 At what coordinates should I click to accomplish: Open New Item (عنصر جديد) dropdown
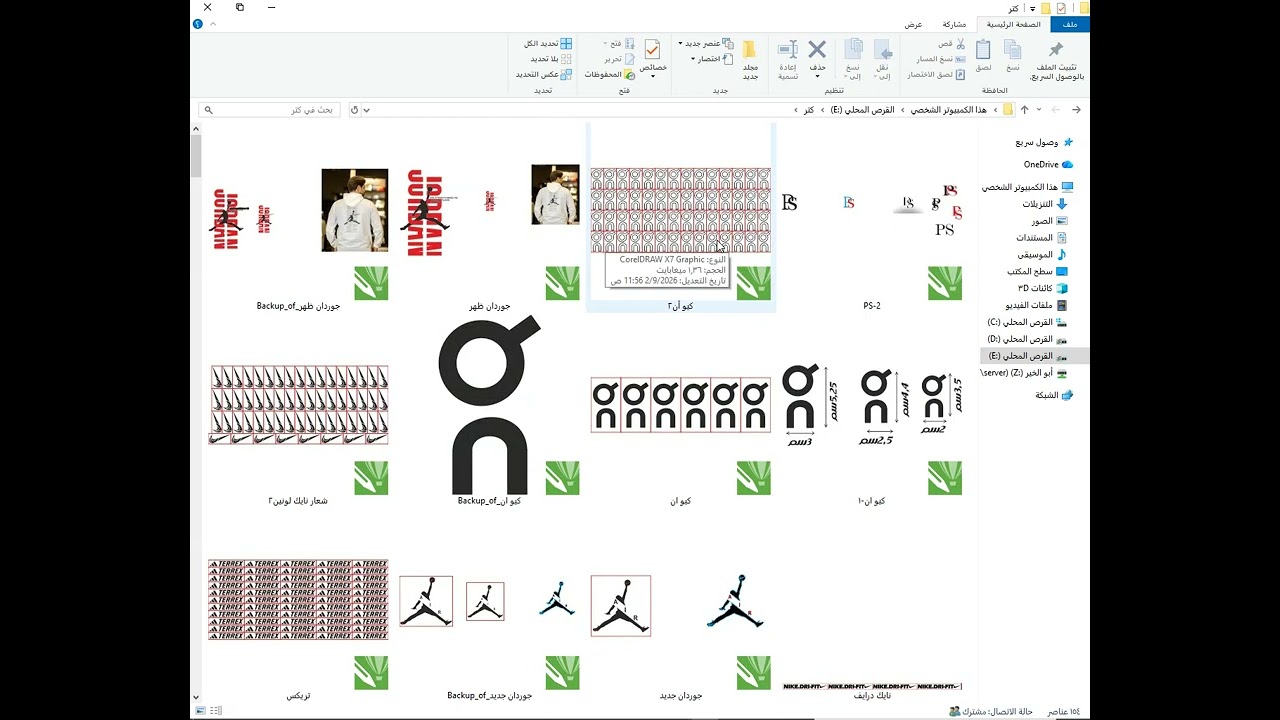pos(705,44)
